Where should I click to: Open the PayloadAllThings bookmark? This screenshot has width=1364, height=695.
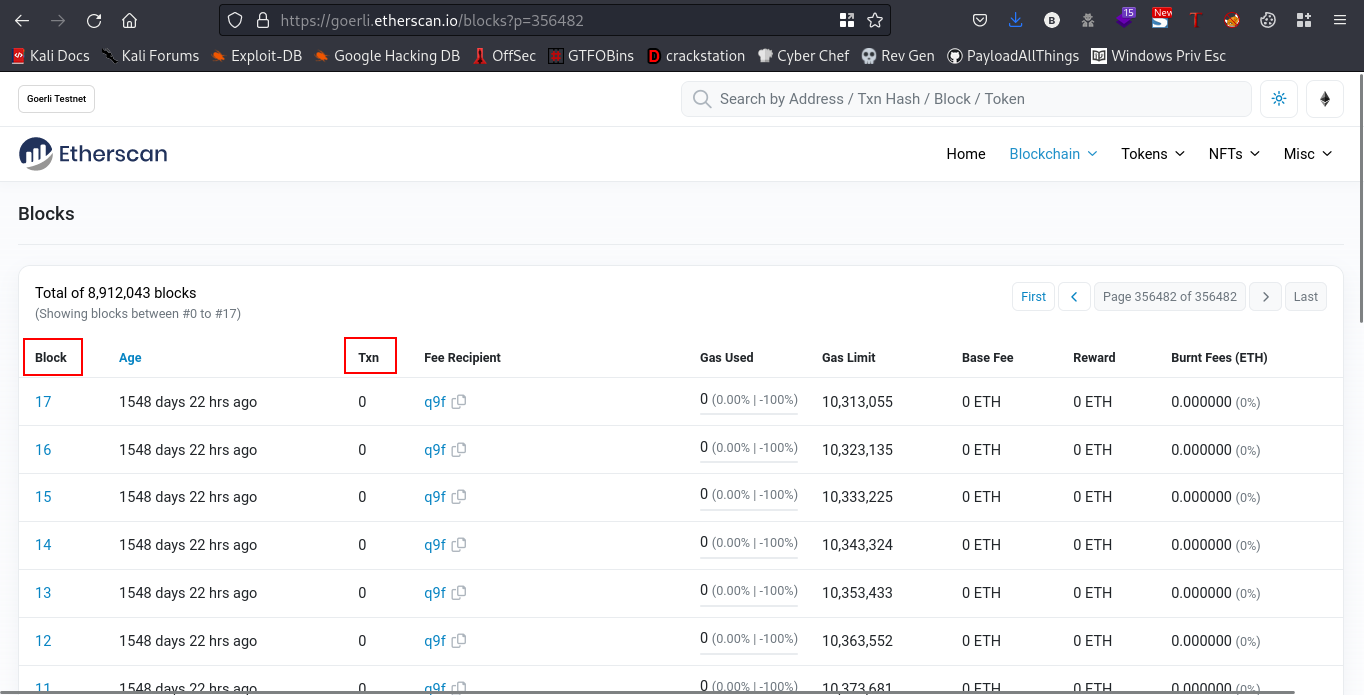[x=1013, y=56]
